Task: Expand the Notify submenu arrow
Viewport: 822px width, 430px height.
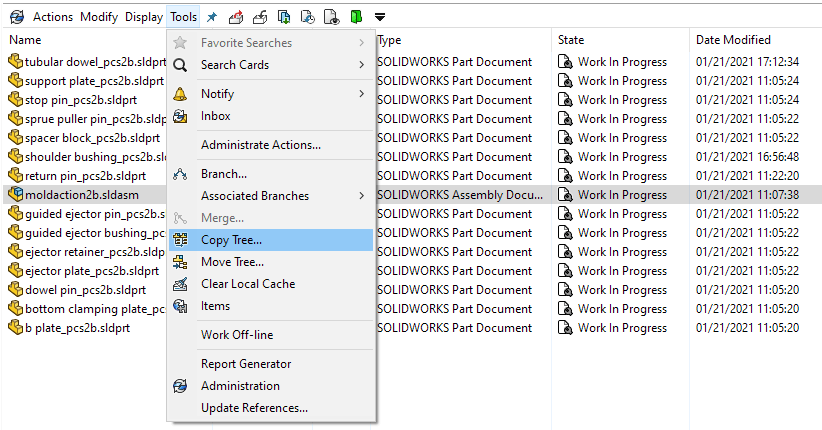Action: pyautogui.click(x=362, y=94)
